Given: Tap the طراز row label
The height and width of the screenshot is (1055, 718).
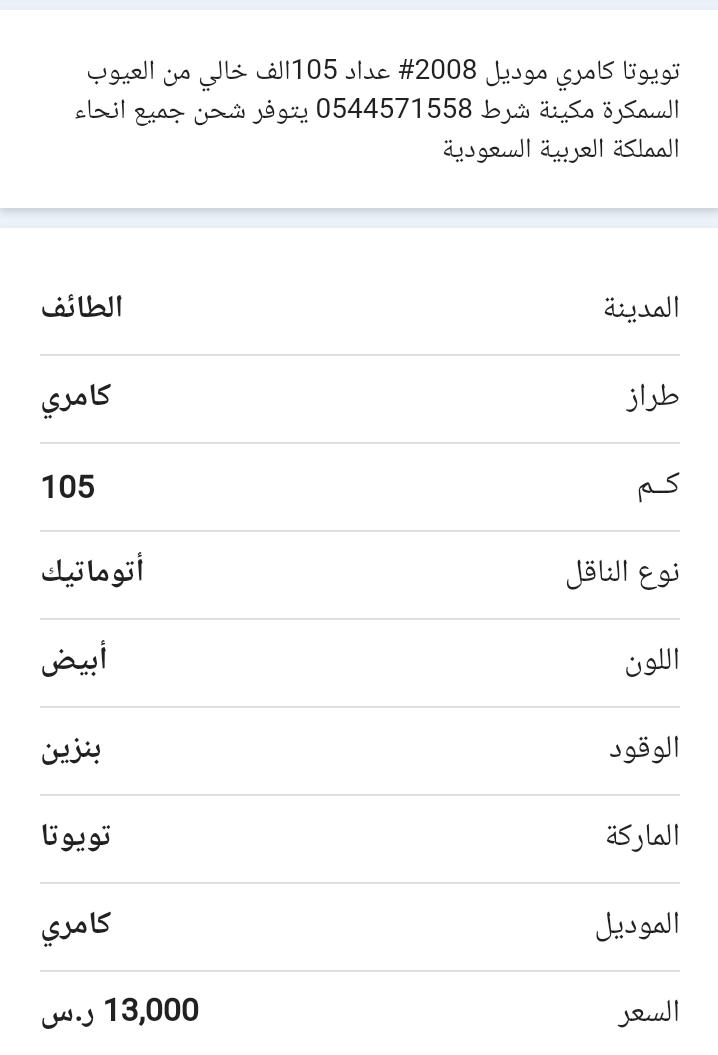Looking at the screenshot, I should (652, 397).
